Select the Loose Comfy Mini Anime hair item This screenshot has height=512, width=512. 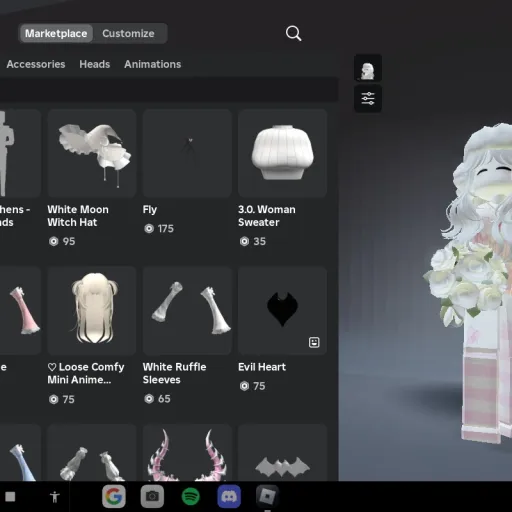(x=92, y=311)
